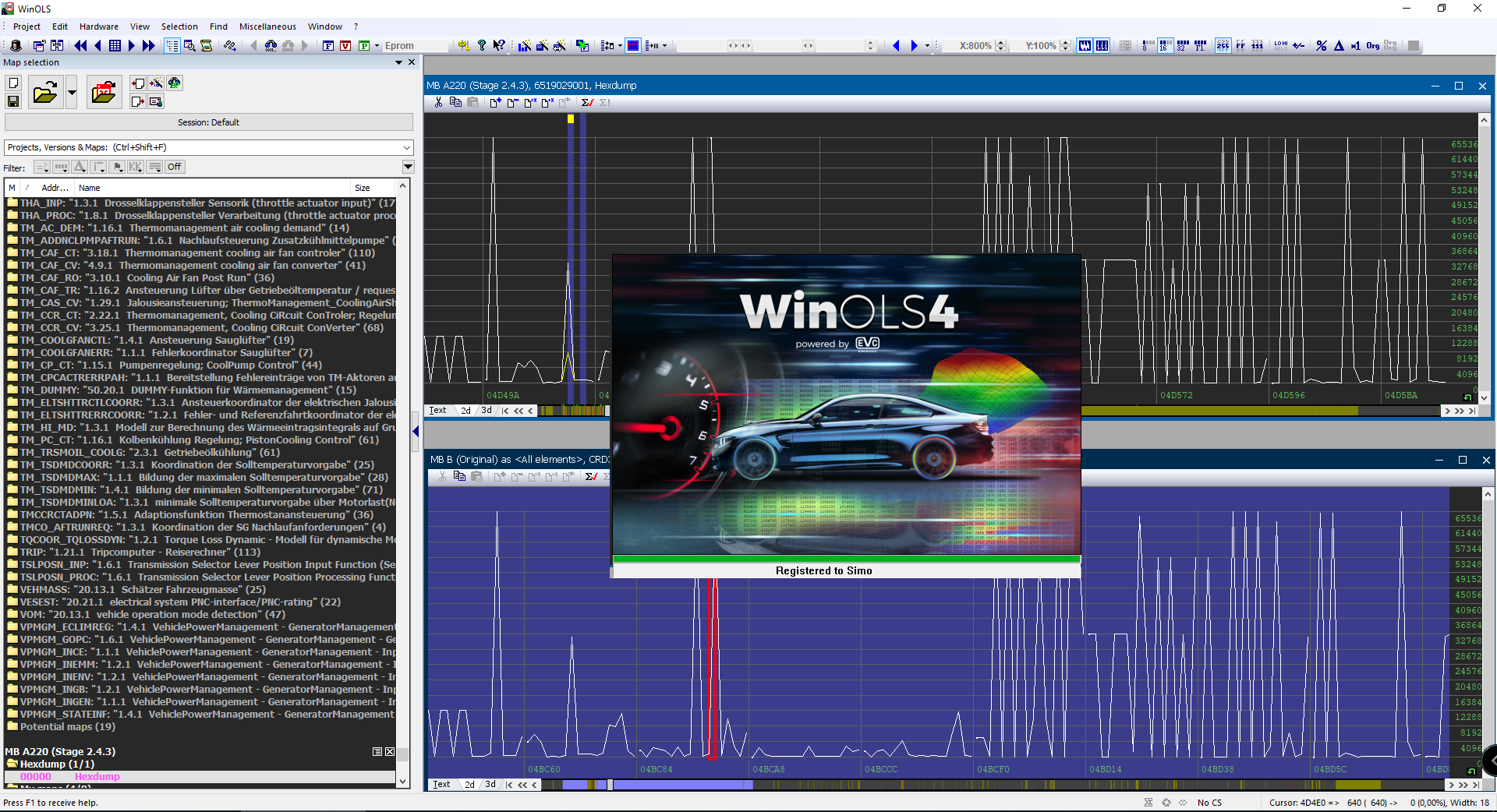Toggle 255 decimal display mode
Screen dimensions: 1497x812
[1223, 46]
